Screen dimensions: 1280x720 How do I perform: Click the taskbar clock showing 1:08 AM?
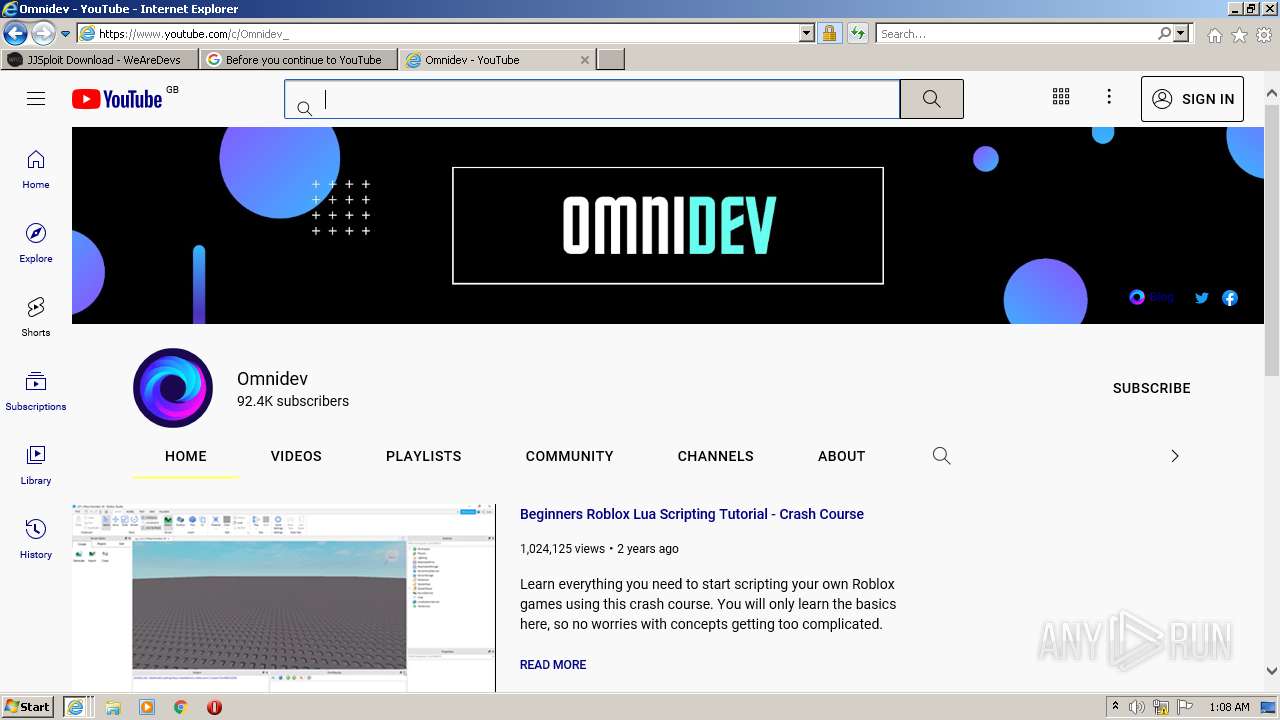pos(1229,707)
